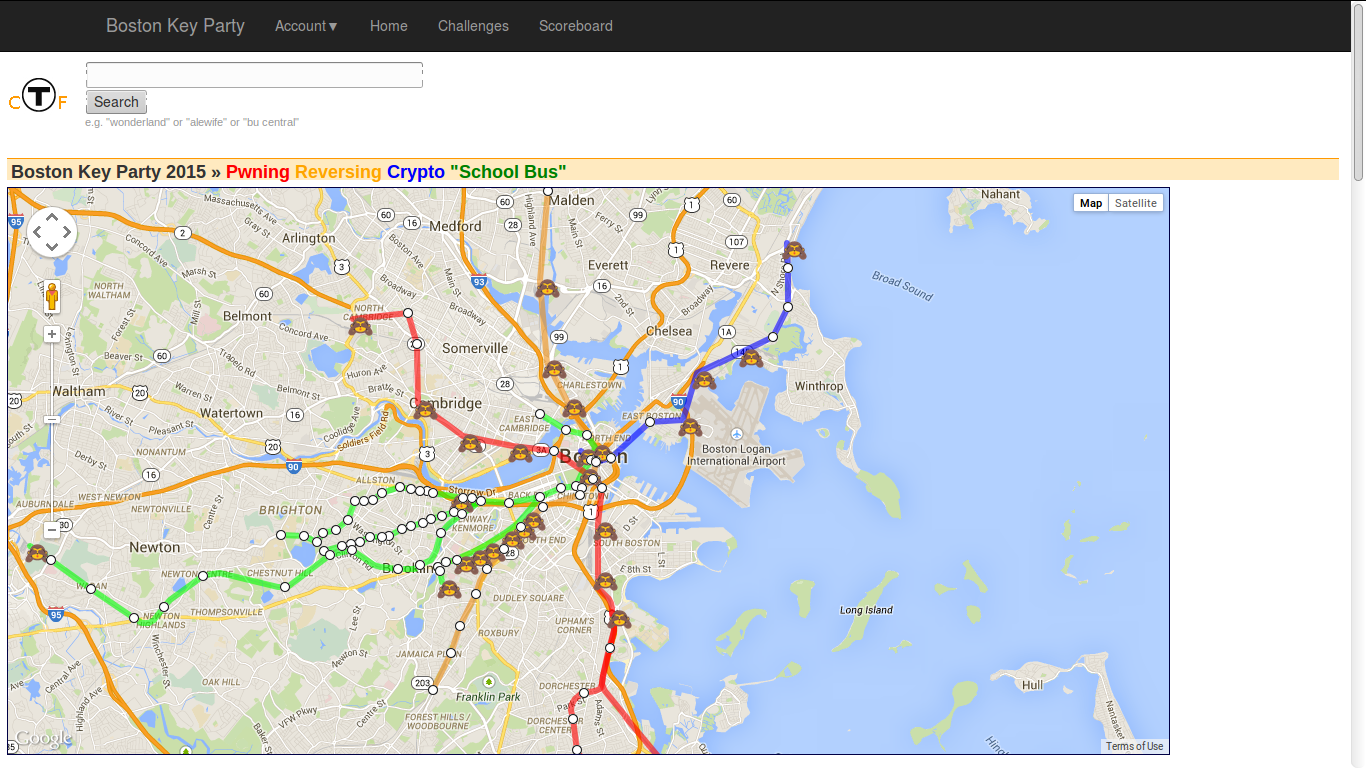Click the monkey marker at the blue line's northern end

point(794,250)
